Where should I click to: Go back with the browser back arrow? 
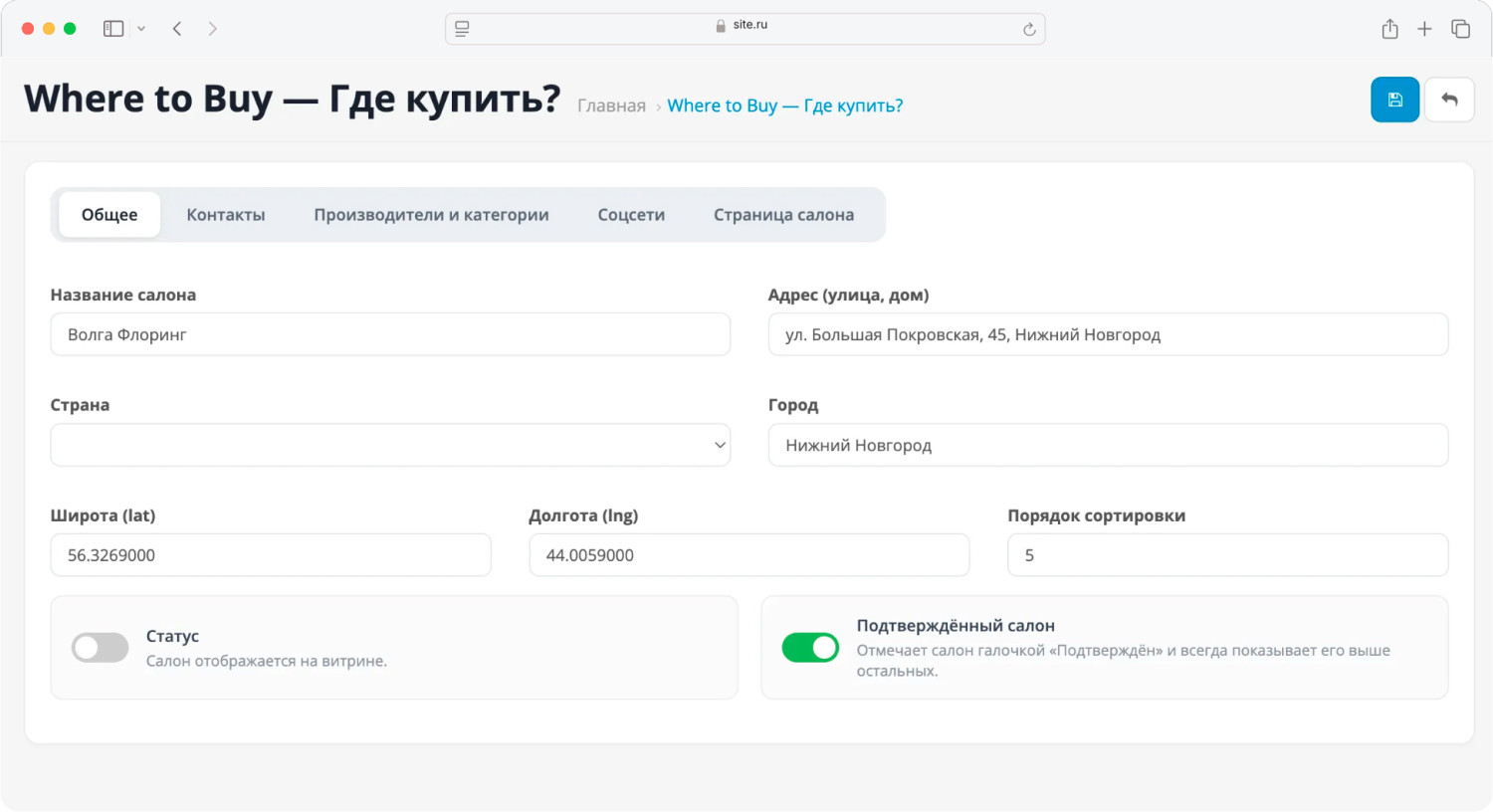click(x=177, y=29)
